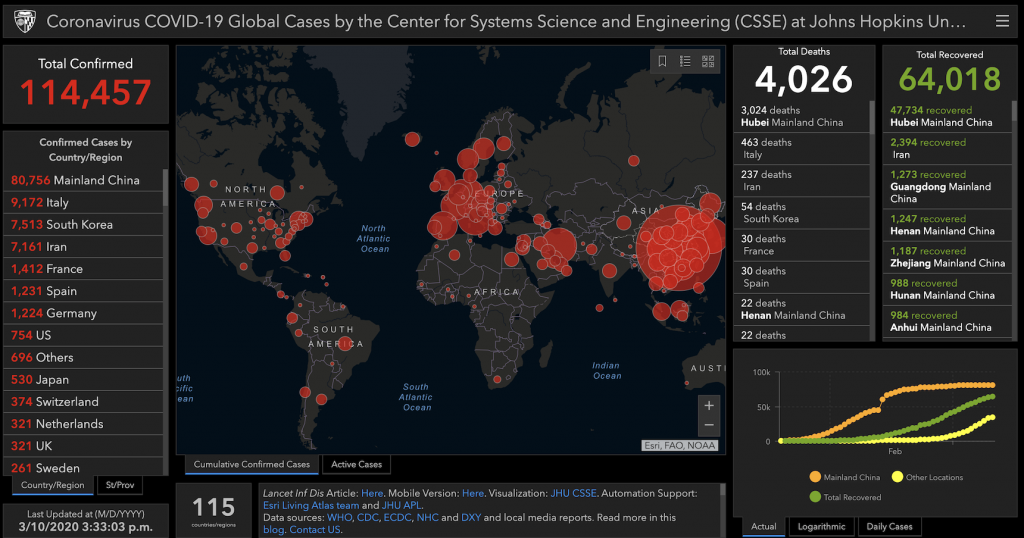This screenshot has width=1024, height=538.
Task: Open the CDC data source link
Action: (x=368, y=518)
